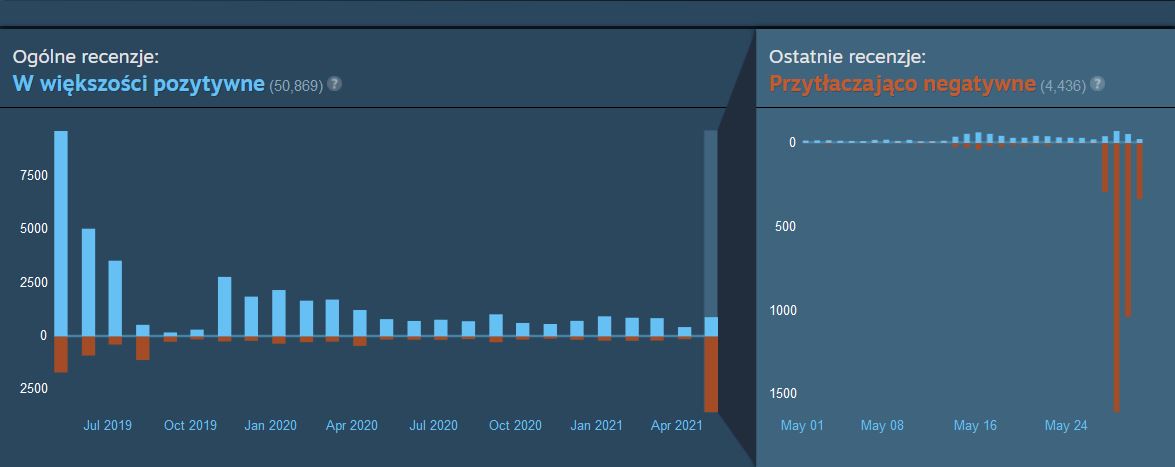The image size is (1175, 467).
Task: Open the 'Przytłaczająco negatywne' review summary
Action: point(902,84)
